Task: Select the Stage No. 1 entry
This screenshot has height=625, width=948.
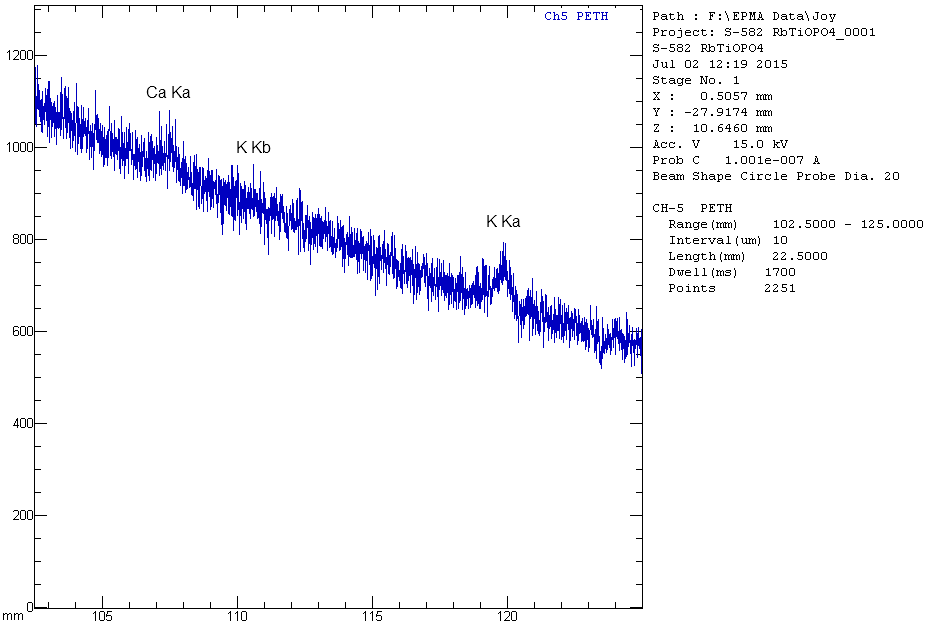Action: (x=696, y=80)
